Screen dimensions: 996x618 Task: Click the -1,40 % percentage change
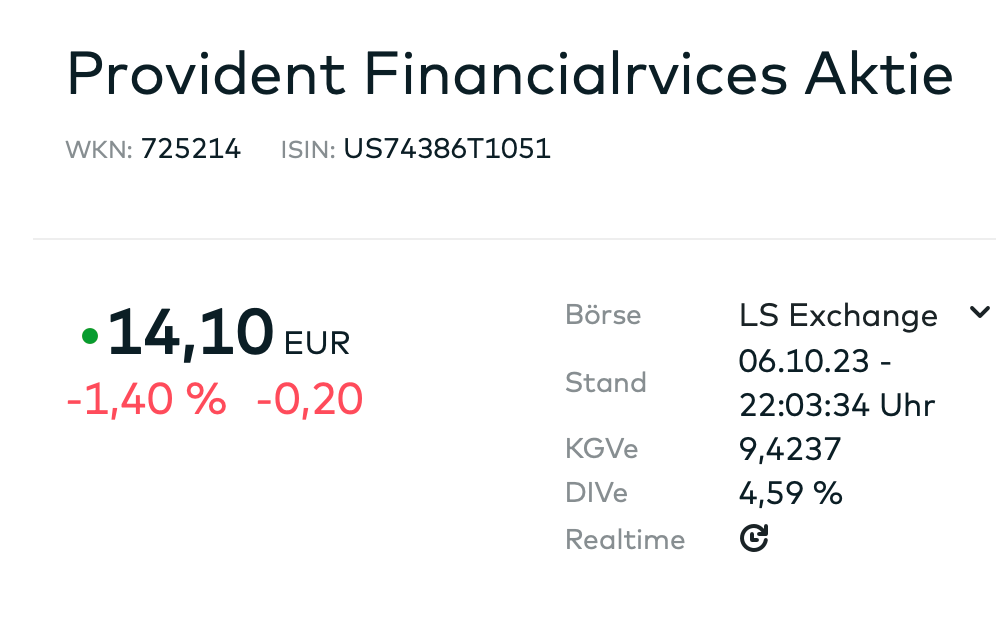click(146, 400)
